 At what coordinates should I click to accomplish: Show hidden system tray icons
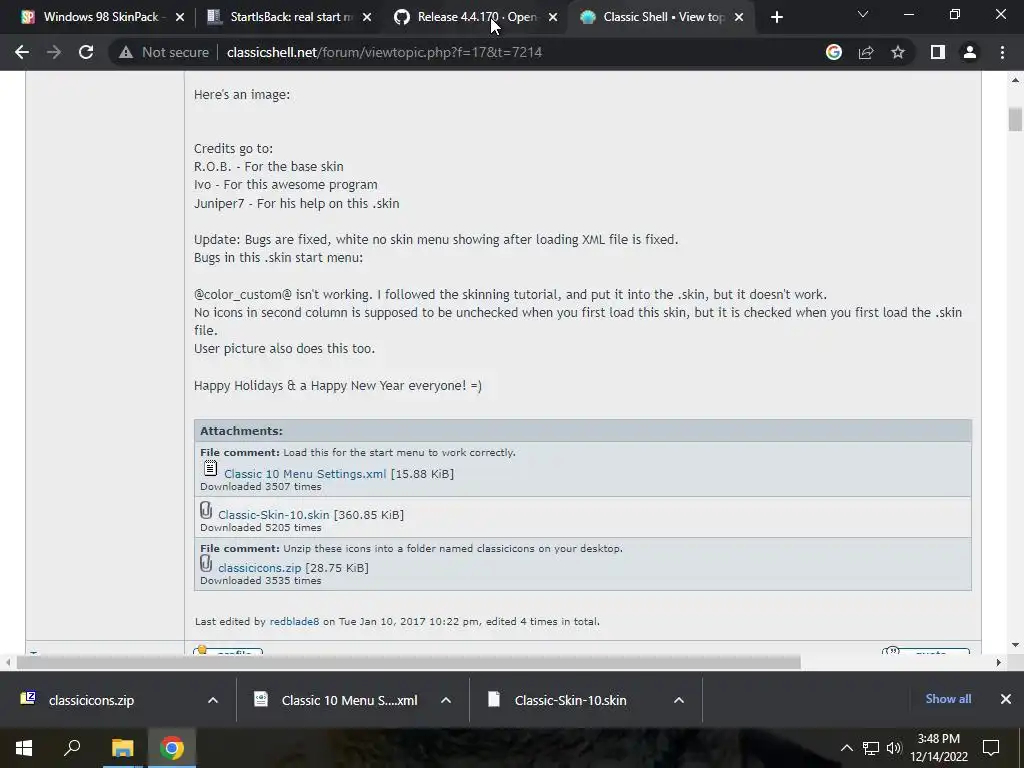coord(846,748)
